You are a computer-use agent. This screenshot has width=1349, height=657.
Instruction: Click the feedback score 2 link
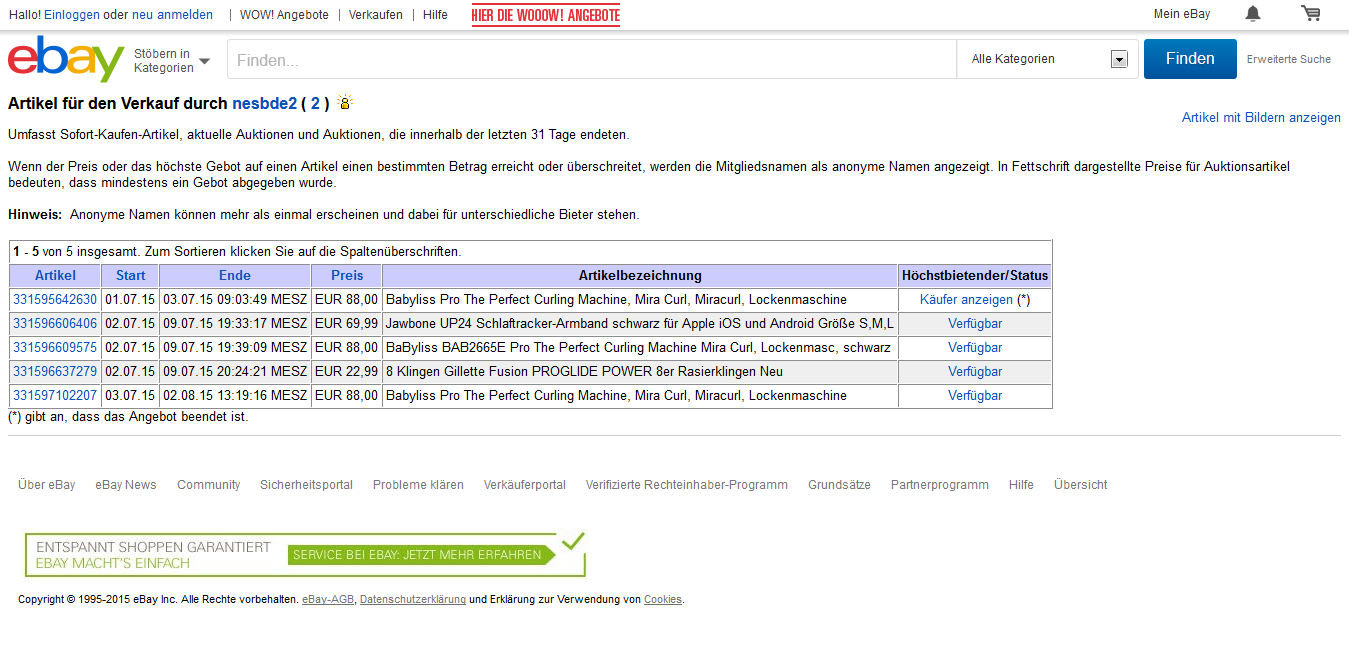(315, 103)
